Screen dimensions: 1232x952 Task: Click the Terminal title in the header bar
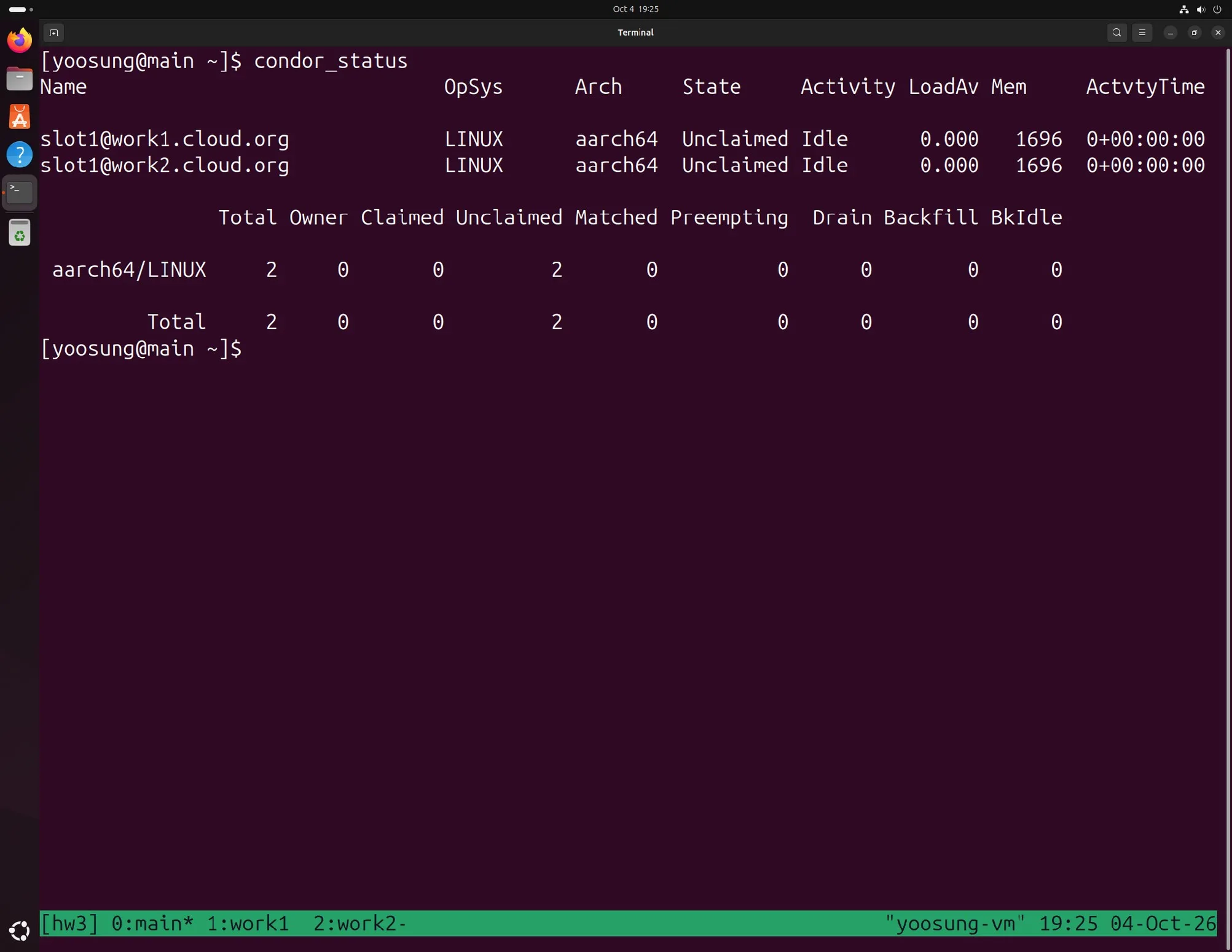tap(635, 33)
